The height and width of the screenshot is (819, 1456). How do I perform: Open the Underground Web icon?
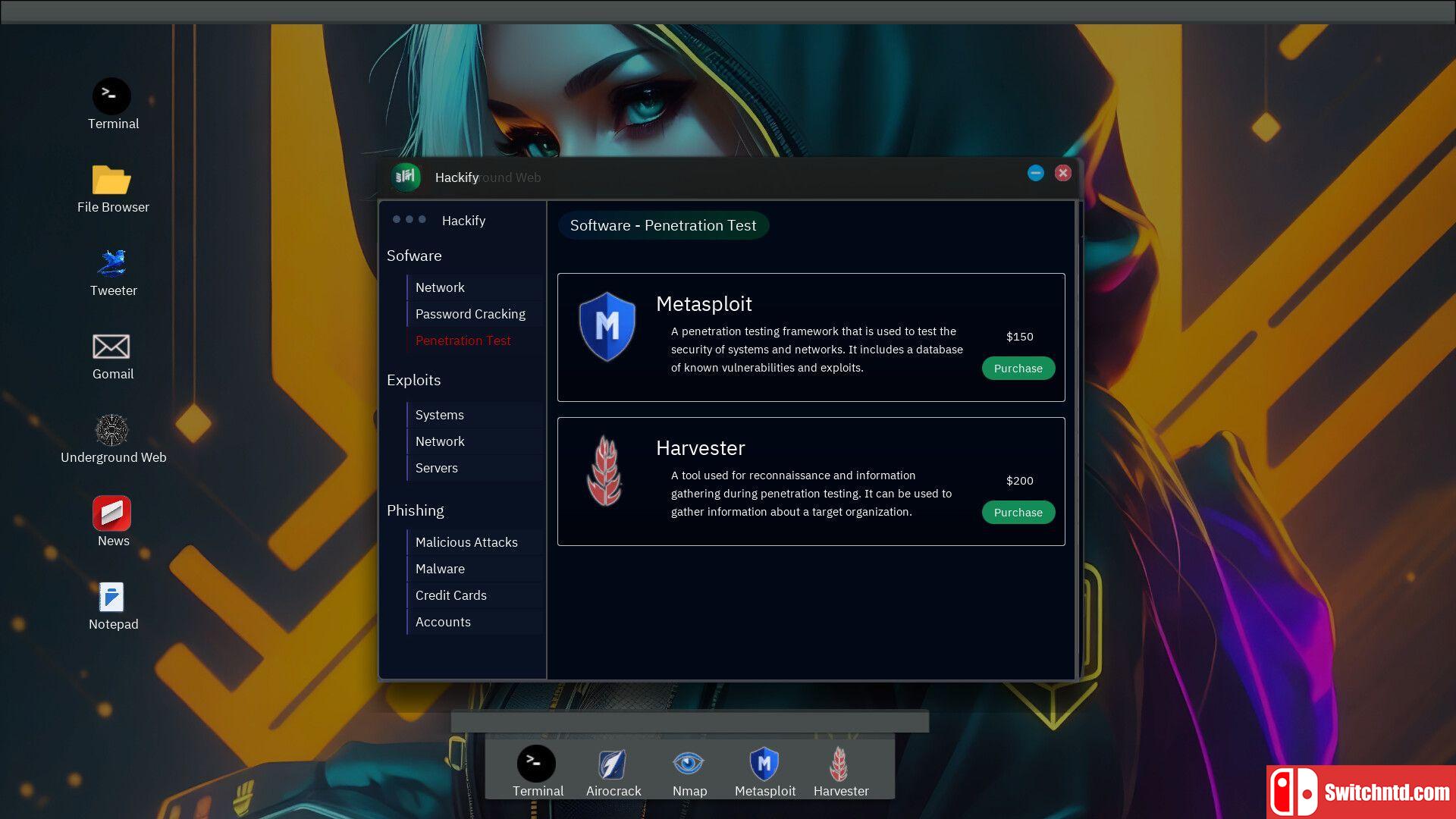111,430
